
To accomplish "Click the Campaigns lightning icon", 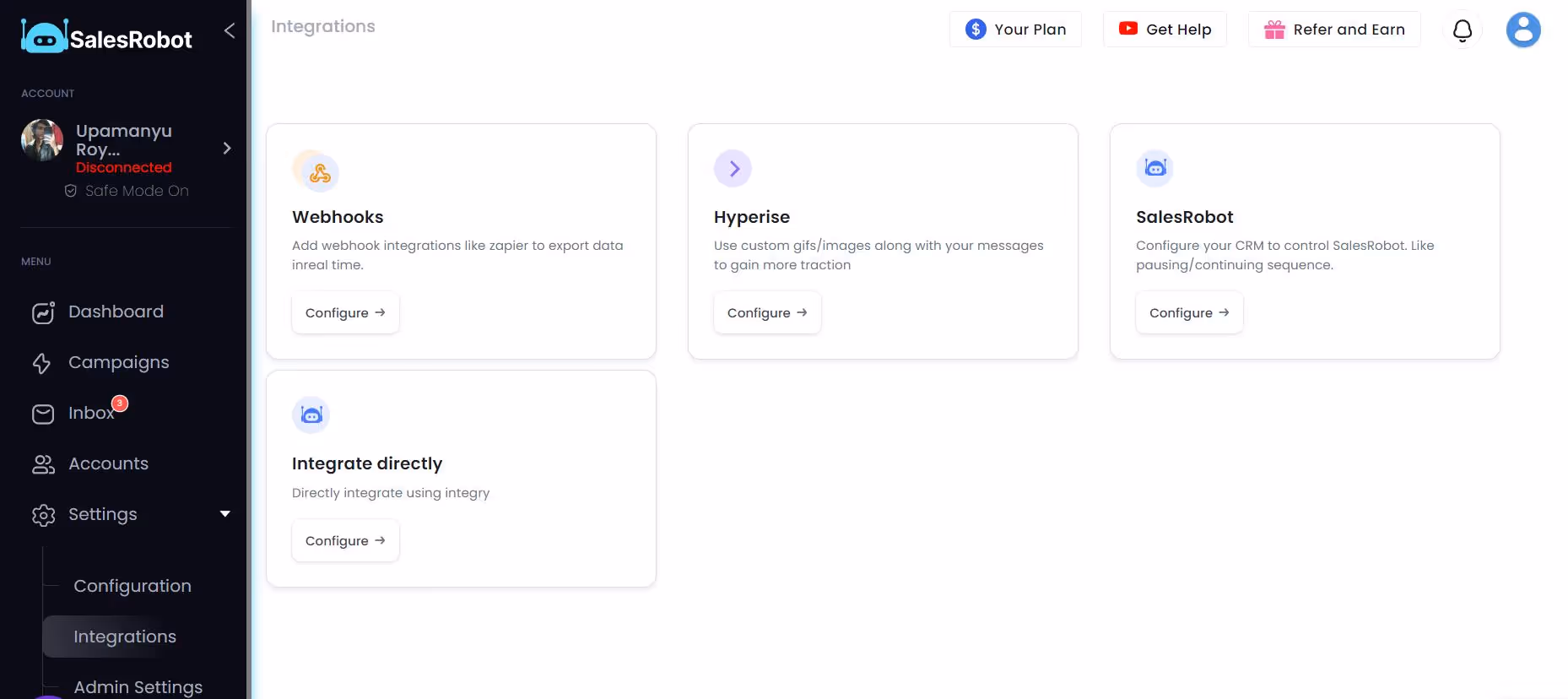I will point(42,363).
